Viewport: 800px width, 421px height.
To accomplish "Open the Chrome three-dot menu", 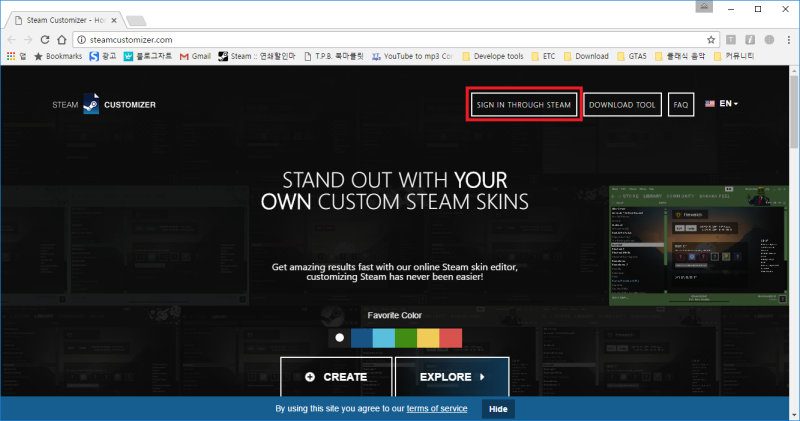I will [788, 40].
